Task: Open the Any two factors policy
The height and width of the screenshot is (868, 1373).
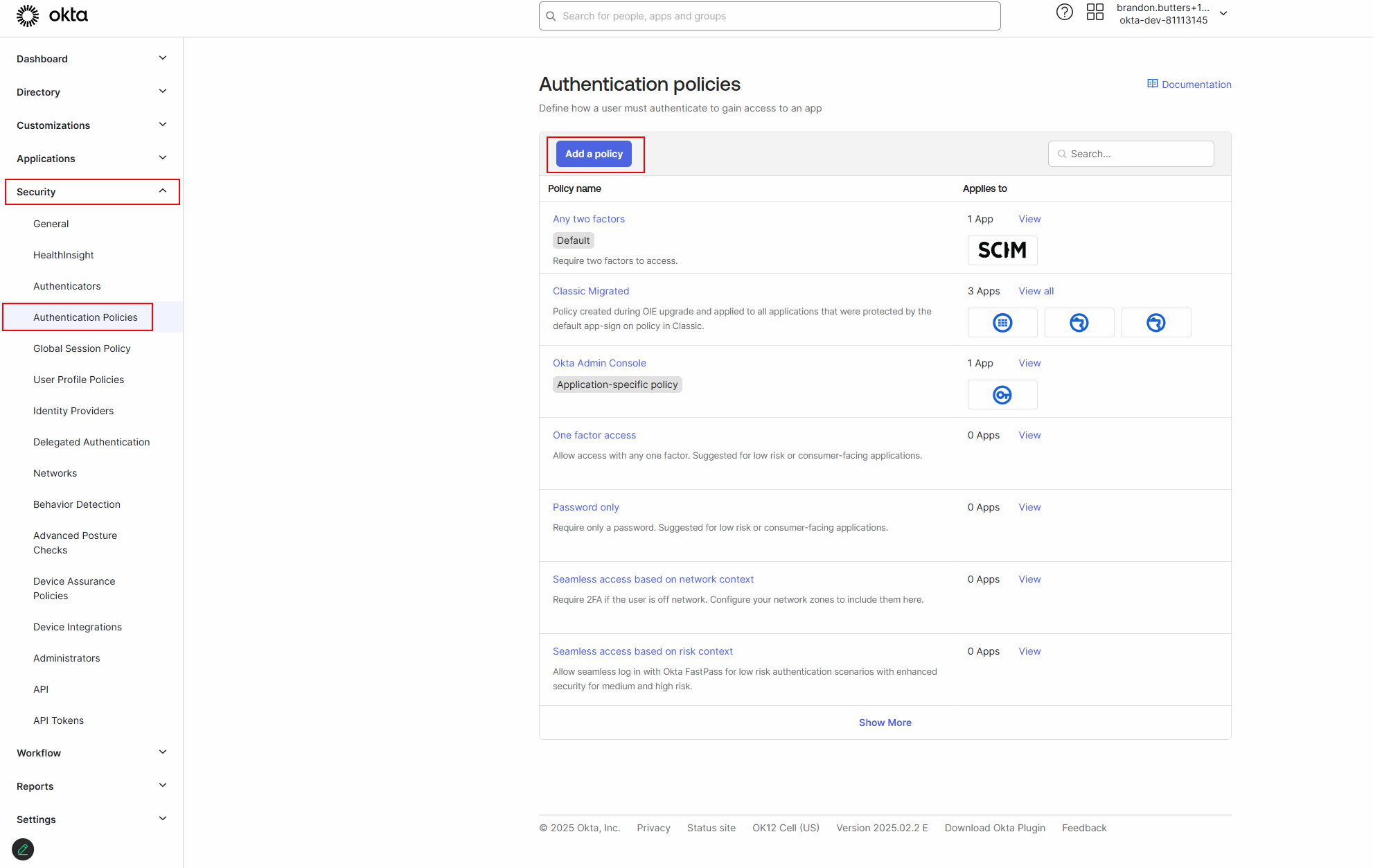Action: pos(589,219)
